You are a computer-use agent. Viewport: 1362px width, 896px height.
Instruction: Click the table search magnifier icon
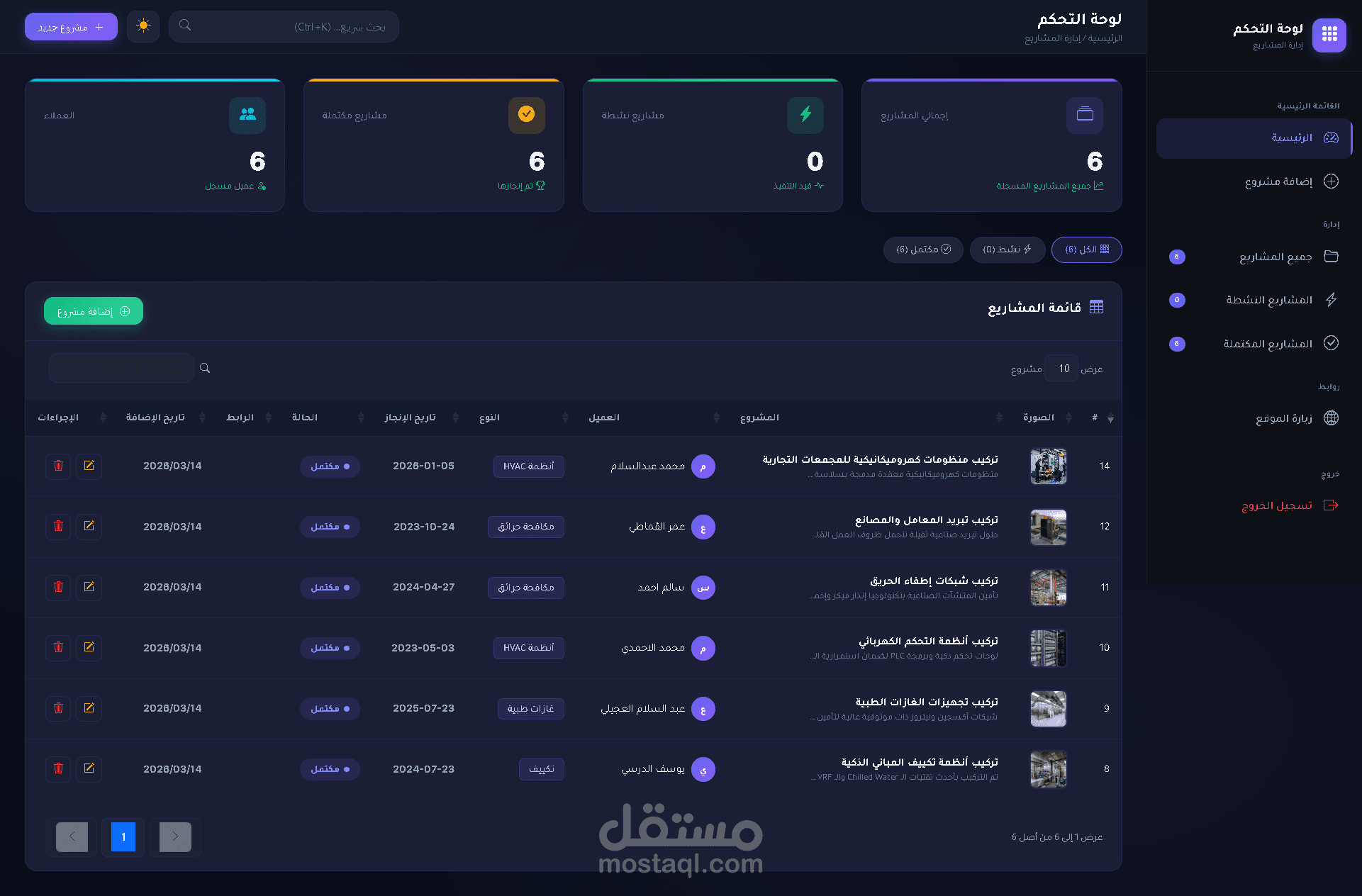click(x=205, y=368)
